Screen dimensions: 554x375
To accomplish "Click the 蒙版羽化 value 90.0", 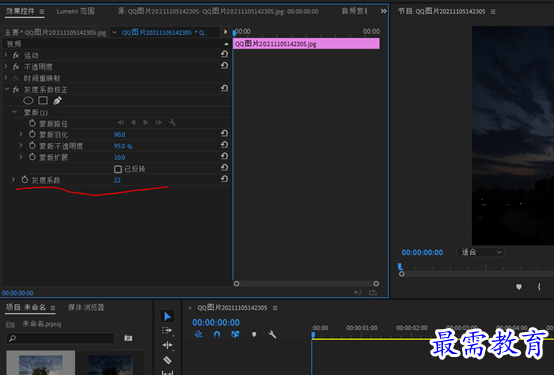I will pos(119,135).
